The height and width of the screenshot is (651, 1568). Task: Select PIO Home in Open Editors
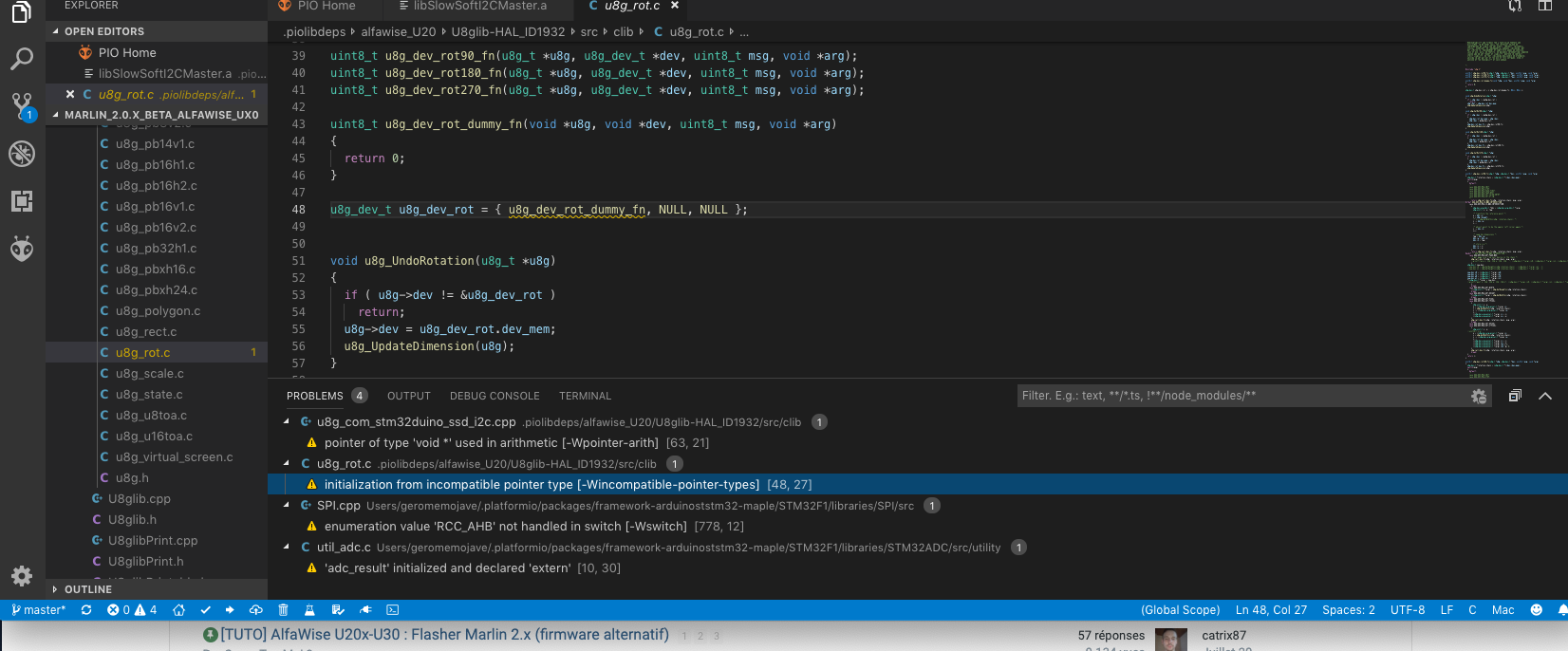point(158,53)
